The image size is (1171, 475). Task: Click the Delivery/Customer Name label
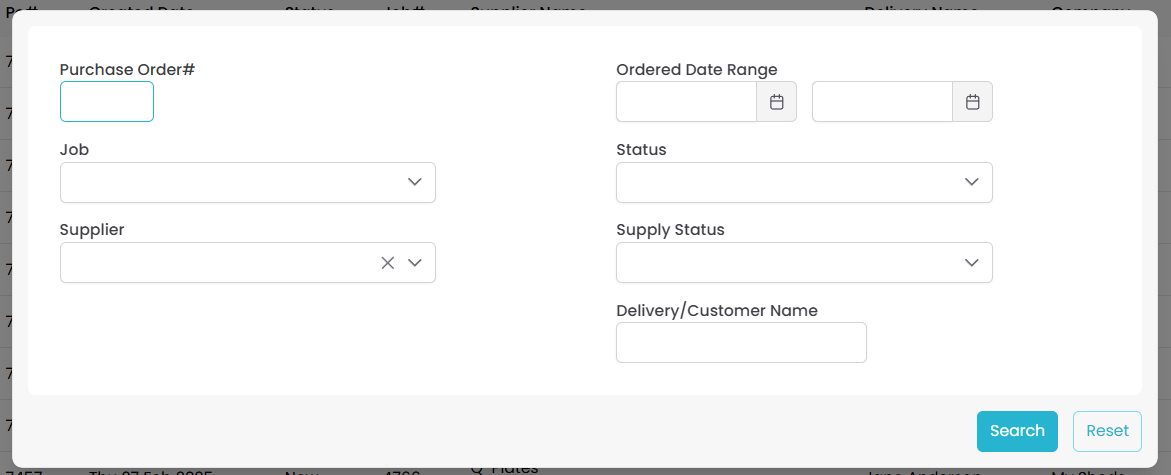pyautogui.click(x=717, y=311)
